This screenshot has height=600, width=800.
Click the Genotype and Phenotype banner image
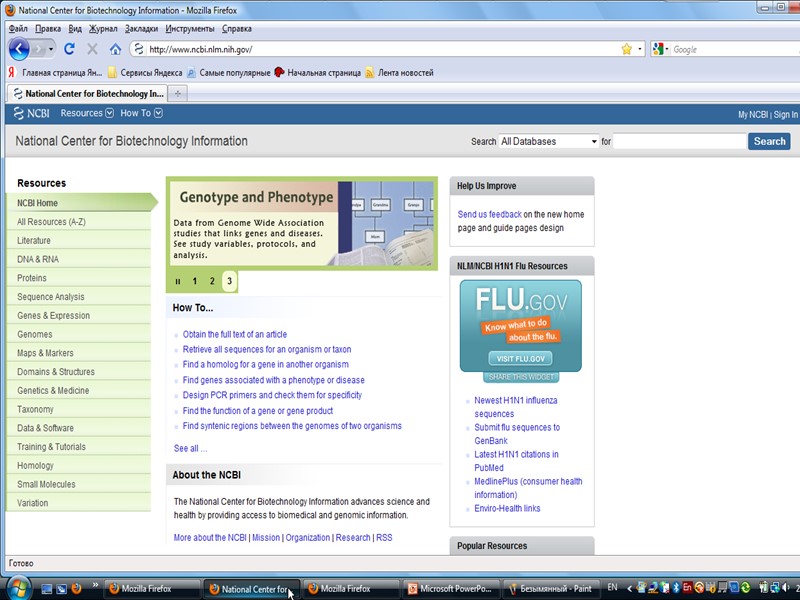[302, 223]
